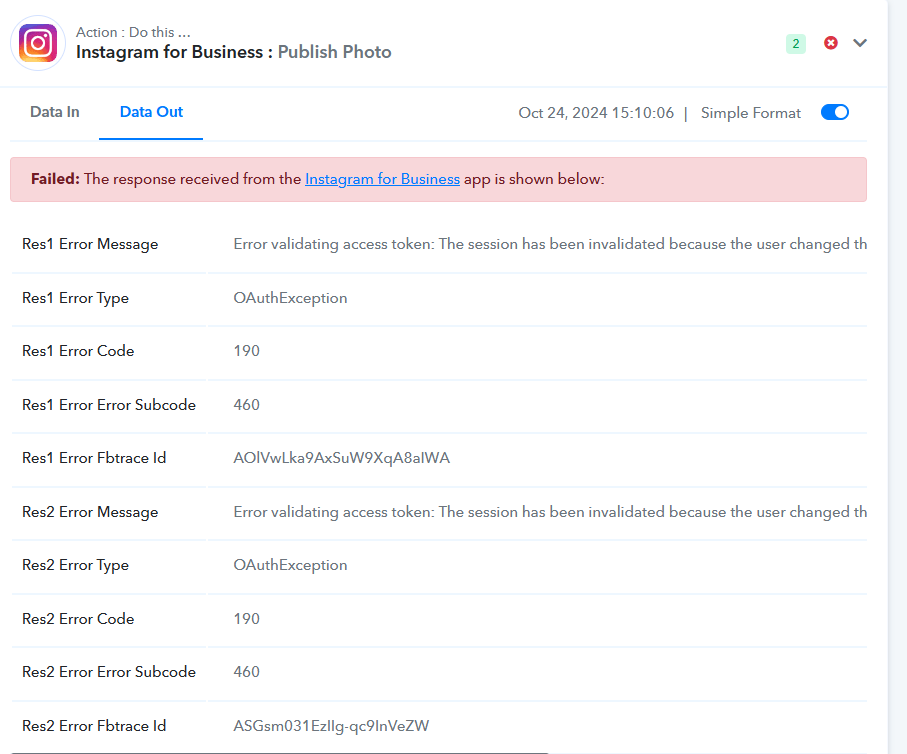Click the Res2 Error Fbtrace Id label
The image size is (907, 754).
94,726
